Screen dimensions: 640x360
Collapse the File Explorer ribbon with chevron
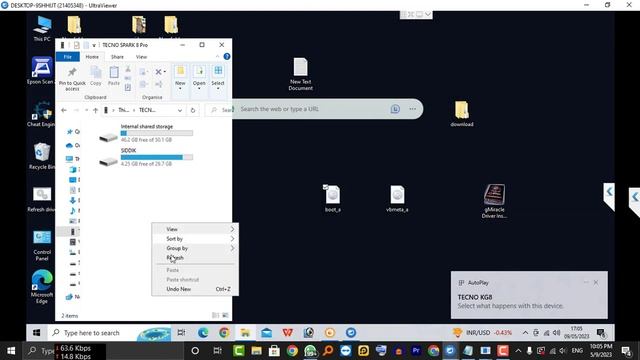pos(217,57)
